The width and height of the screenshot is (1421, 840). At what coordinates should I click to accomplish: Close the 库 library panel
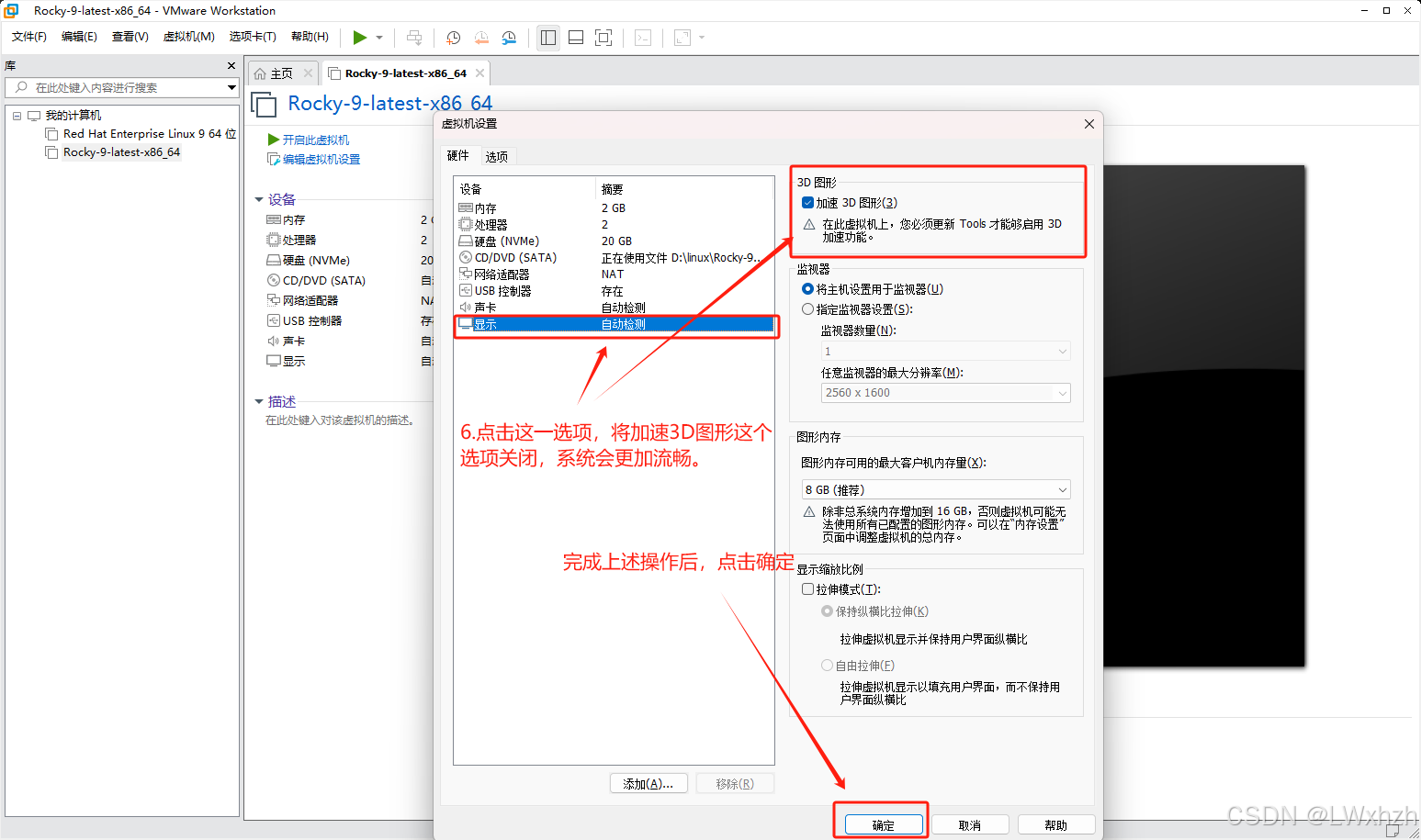point(231,66)
